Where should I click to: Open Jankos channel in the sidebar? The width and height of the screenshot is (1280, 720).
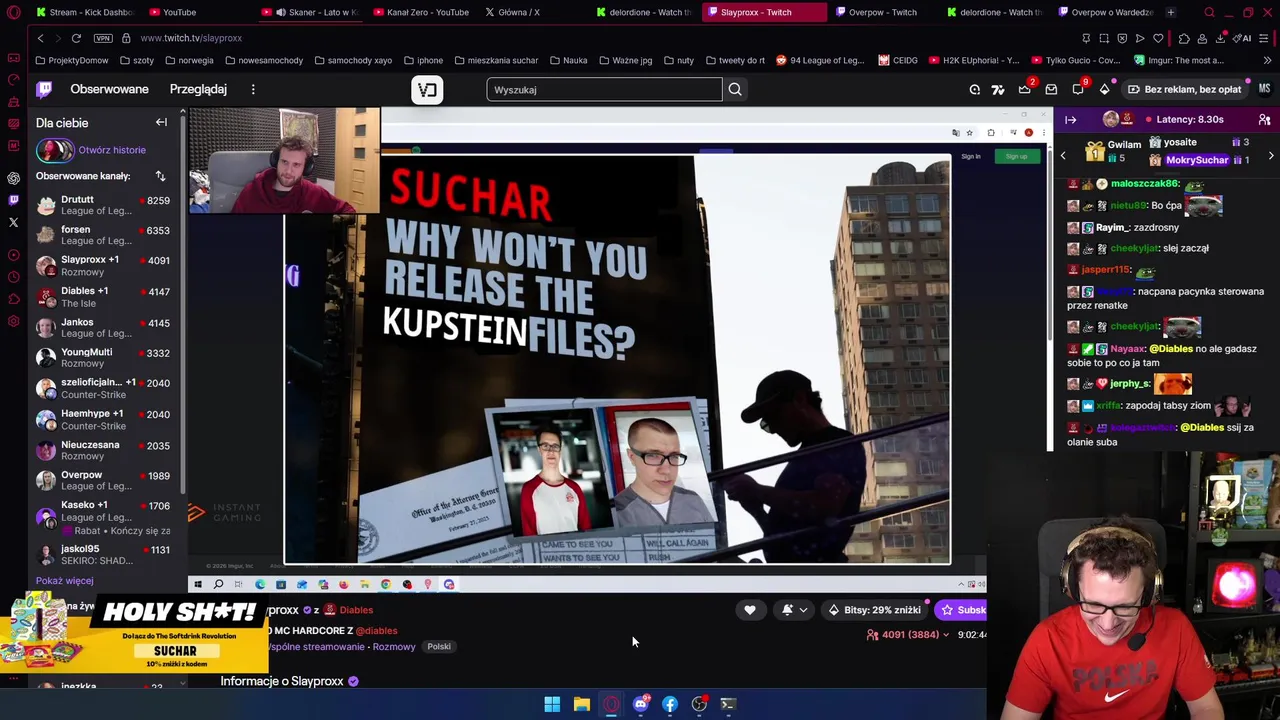(x=104, y=328)
